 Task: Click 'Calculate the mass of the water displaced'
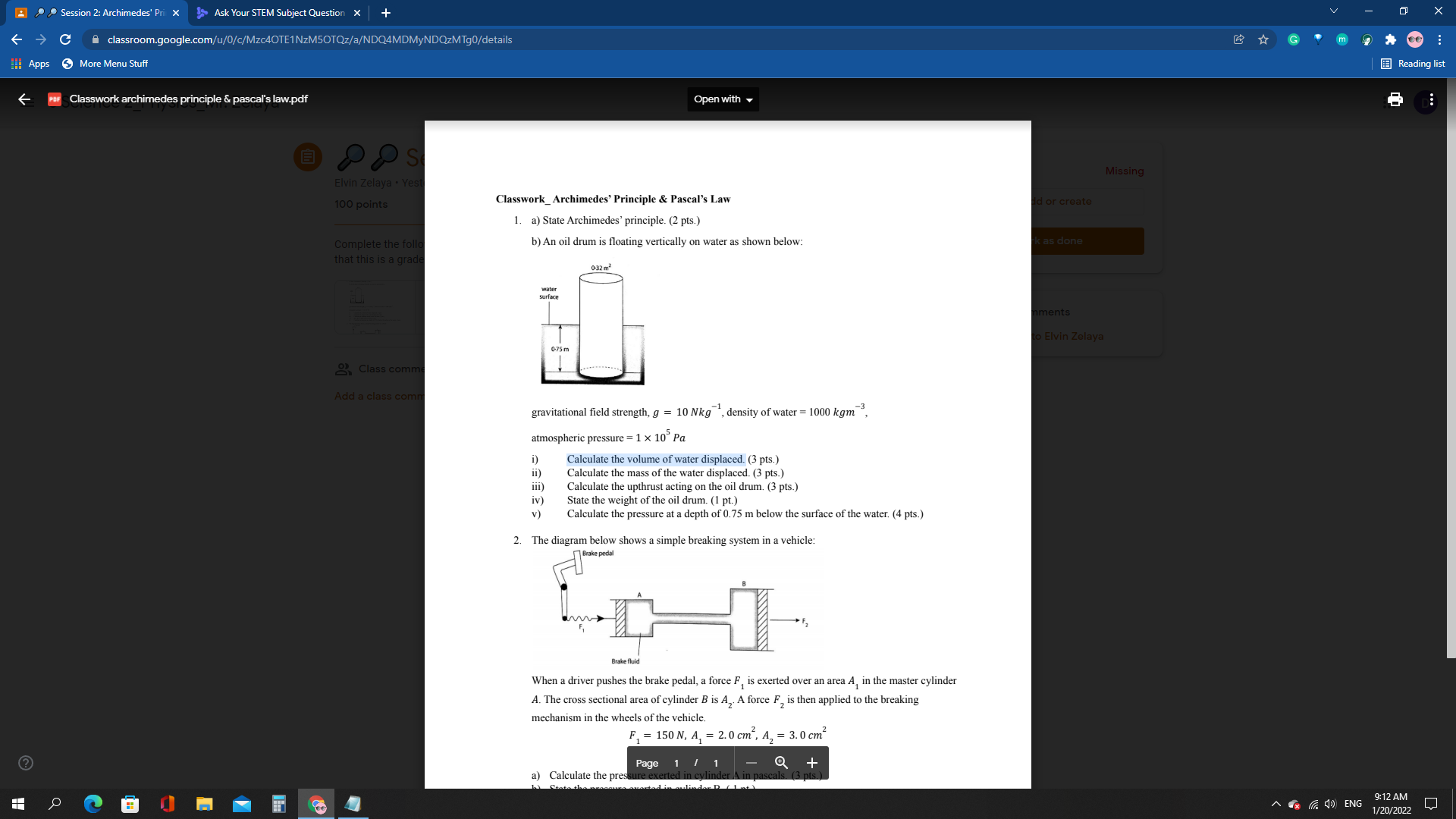tap(675, 472)
